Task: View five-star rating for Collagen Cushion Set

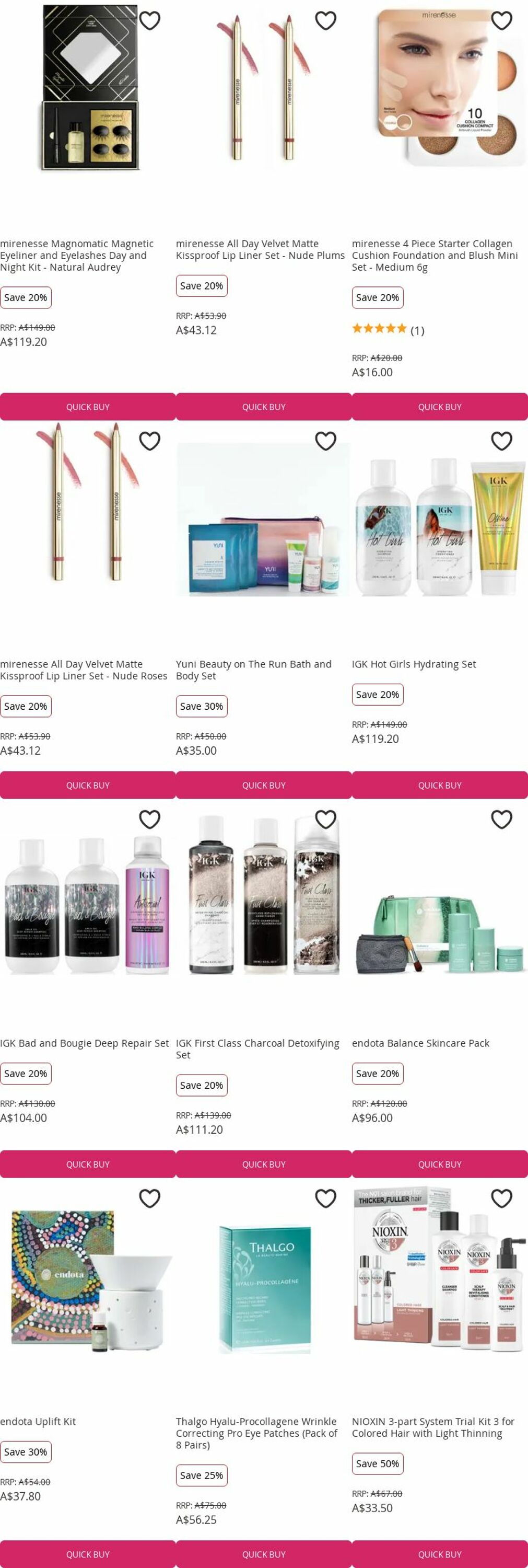Action: point(379,329)
